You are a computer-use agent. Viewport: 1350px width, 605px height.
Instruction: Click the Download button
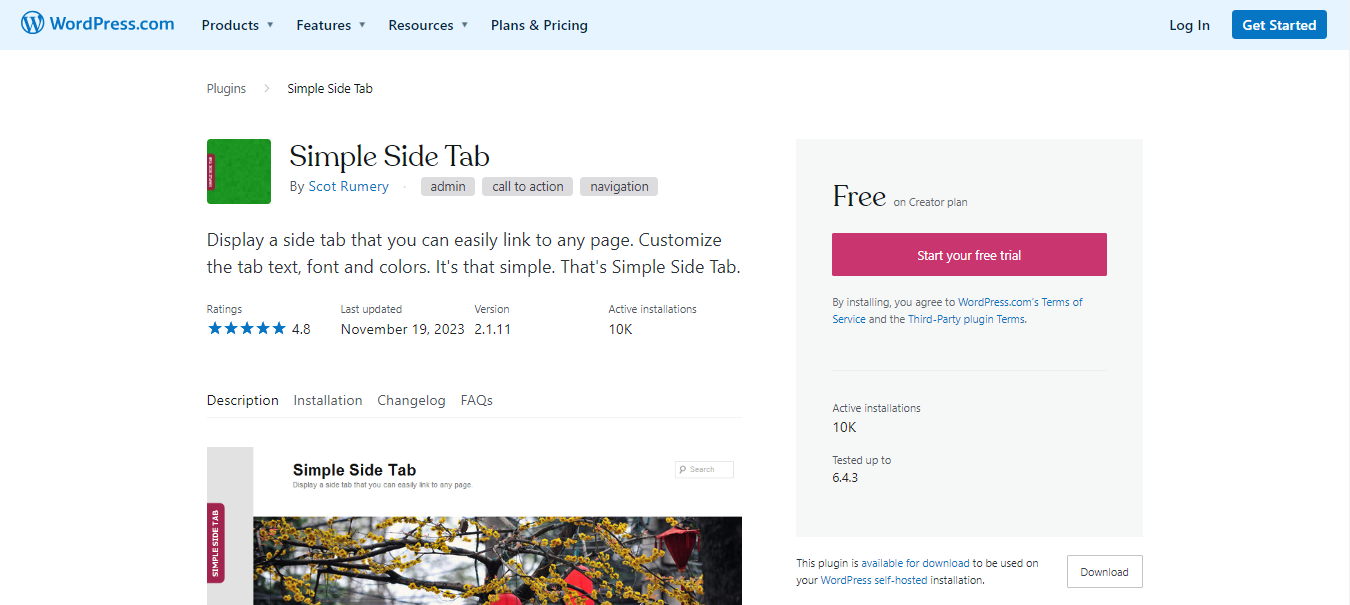click(x=1104, y=571)
